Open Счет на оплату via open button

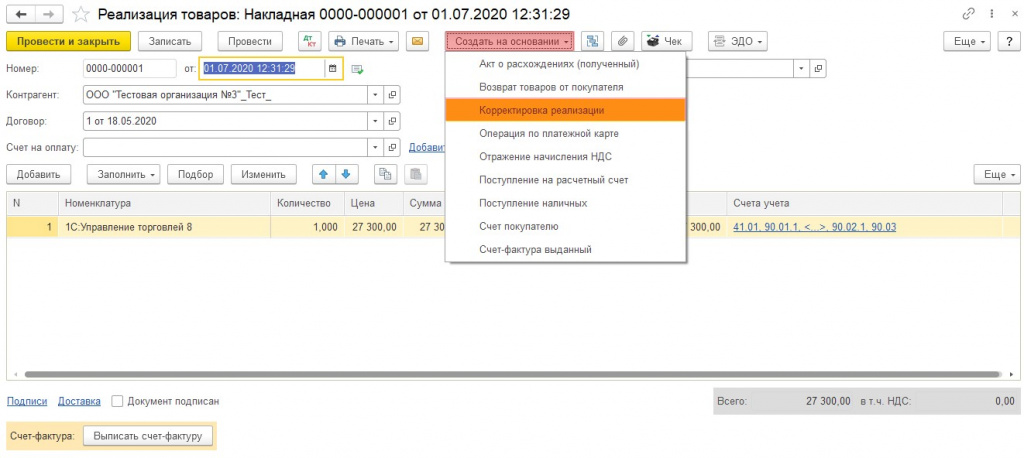pyautogui.click(x=392, y=148)
